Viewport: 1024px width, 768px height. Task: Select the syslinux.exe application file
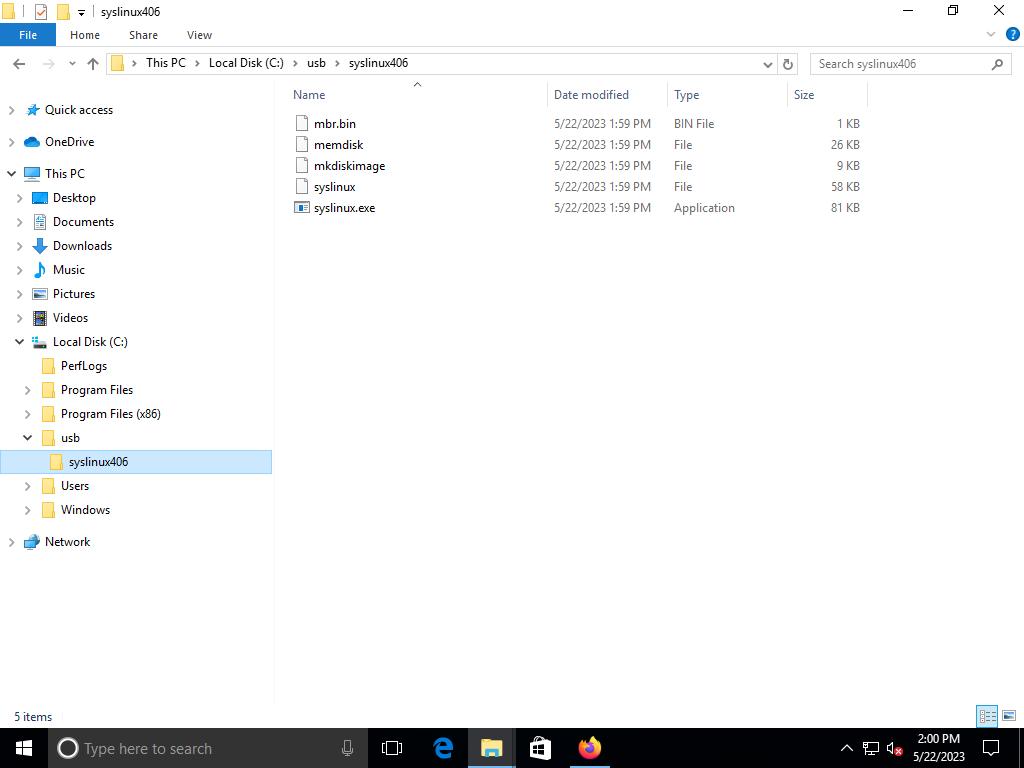coord(344,208)
